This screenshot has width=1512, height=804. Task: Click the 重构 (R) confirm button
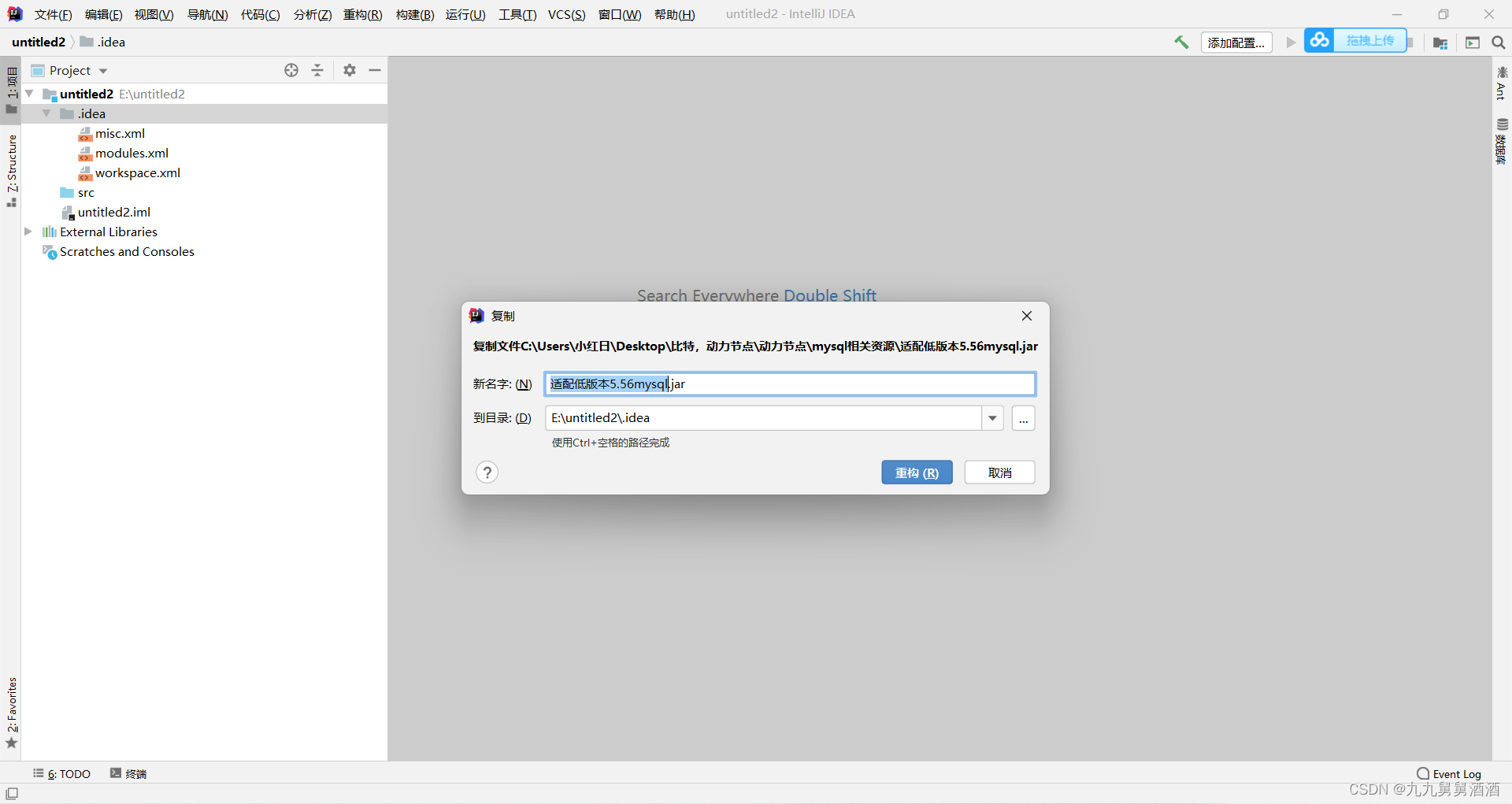917,472
